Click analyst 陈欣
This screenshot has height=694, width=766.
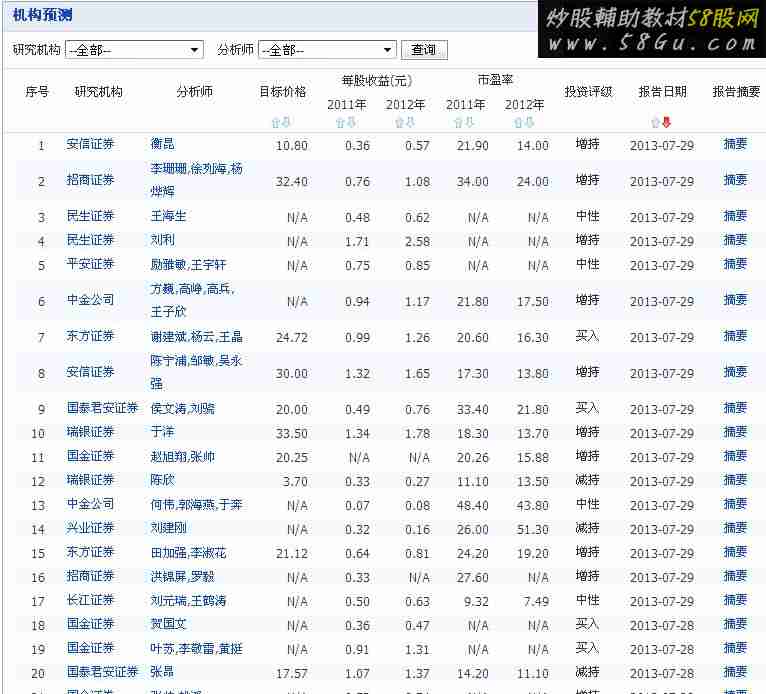click(x=163, y=480)
